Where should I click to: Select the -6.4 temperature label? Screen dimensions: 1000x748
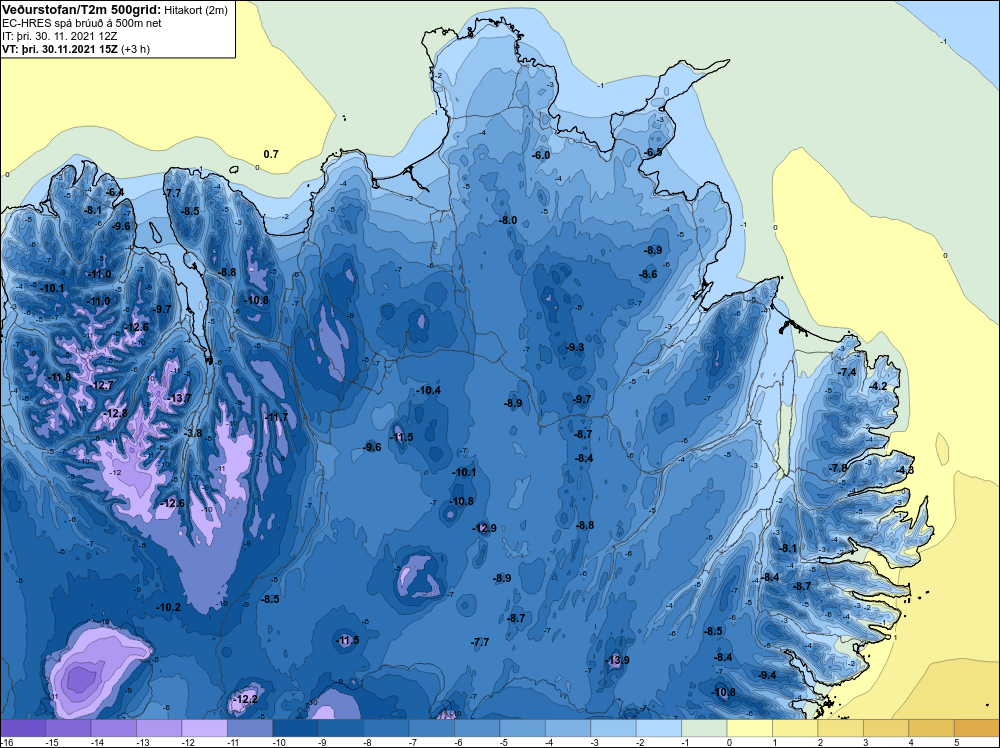tap(115, 193)
